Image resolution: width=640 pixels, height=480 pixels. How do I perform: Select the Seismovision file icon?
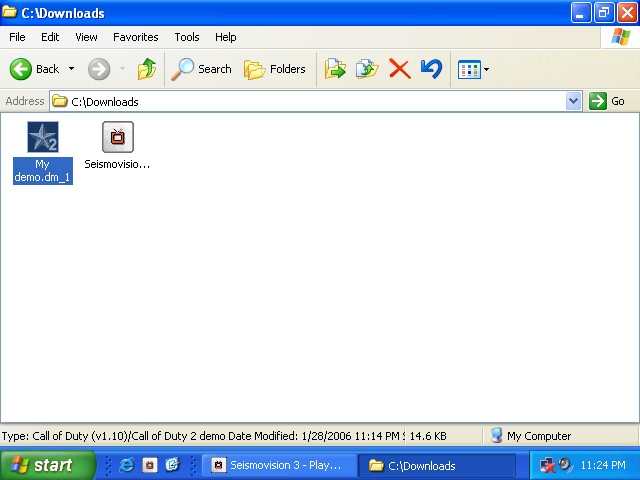click(117, 138)
